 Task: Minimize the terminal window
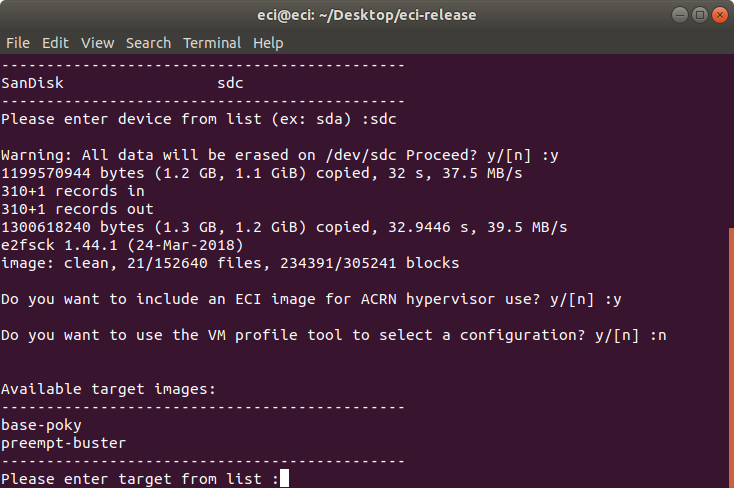pos(680,15)
